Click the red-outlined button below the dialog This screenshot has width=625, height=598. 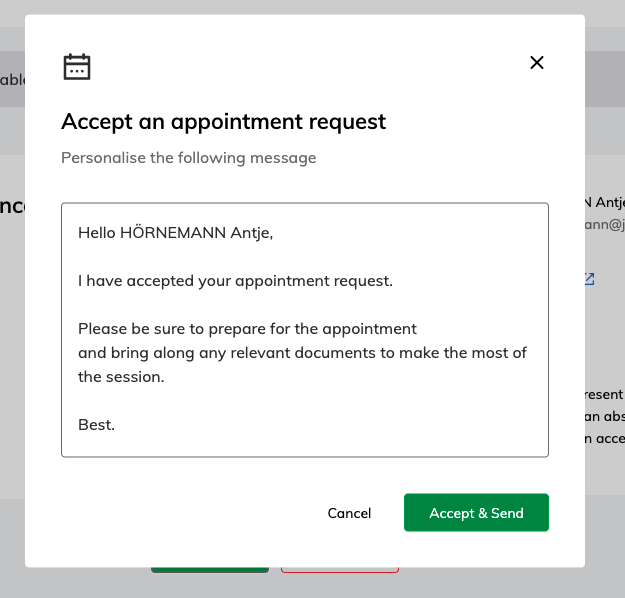tap(340, 570)
